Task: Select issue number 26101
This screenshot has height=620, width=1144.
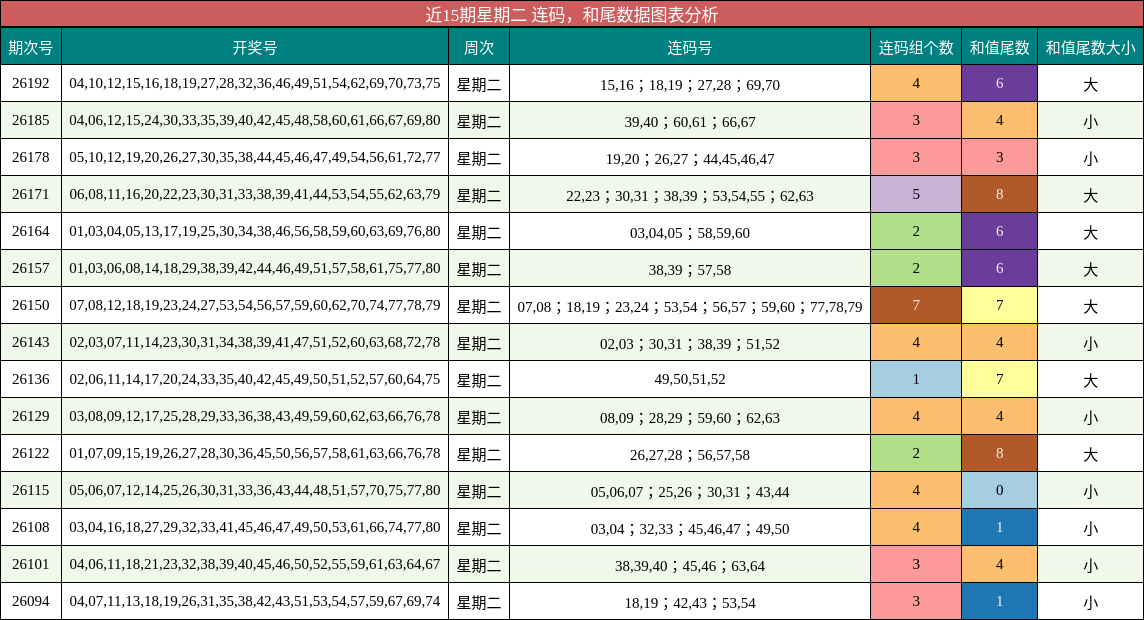Action: pos(31,565)
